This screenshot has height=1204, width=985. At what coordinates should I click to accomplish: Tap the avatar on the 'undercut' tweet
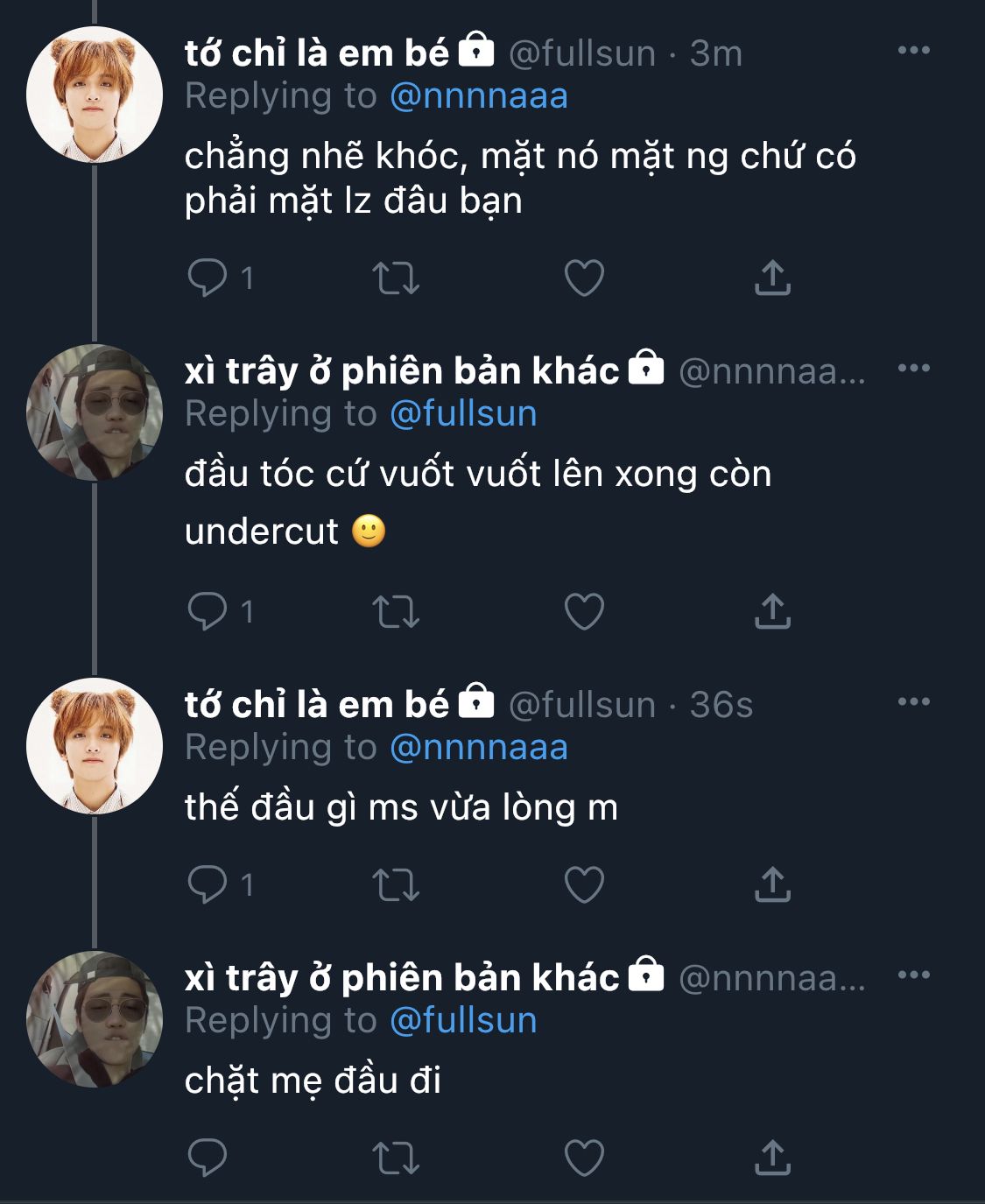coord(95,413)
